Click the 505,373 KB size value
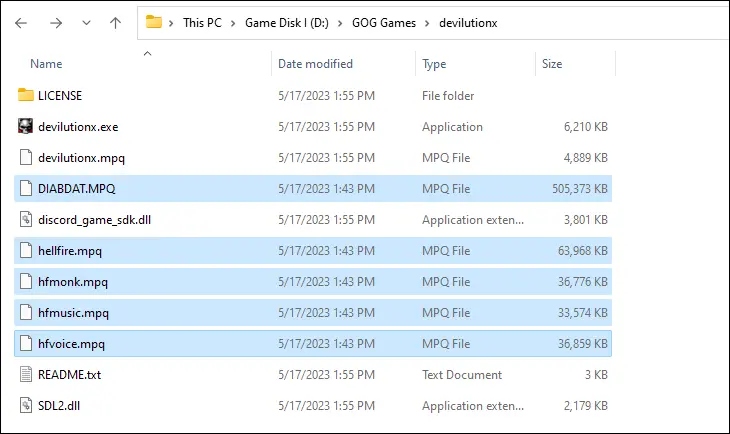Screen dimensions: 730x434 580,189
